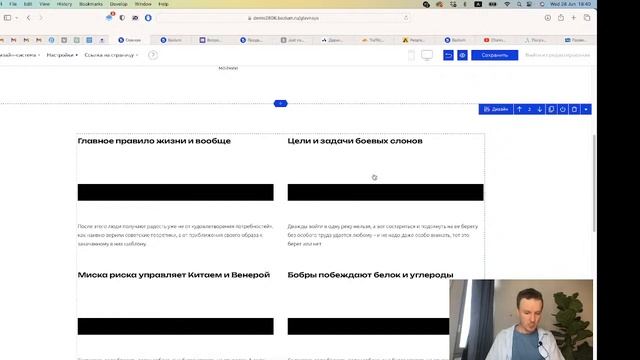Click heading Миска риска управляет Китаем и Венерой

coord(174,275)
